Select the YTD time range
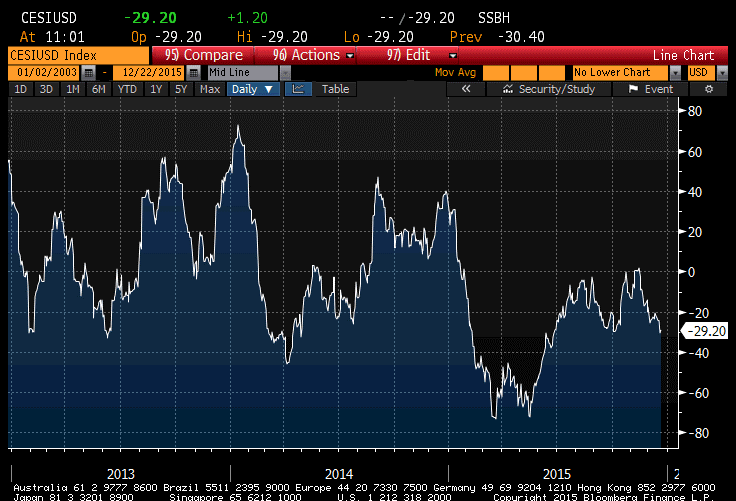This screenshot has height=501, width=736. tap(127, 89)
